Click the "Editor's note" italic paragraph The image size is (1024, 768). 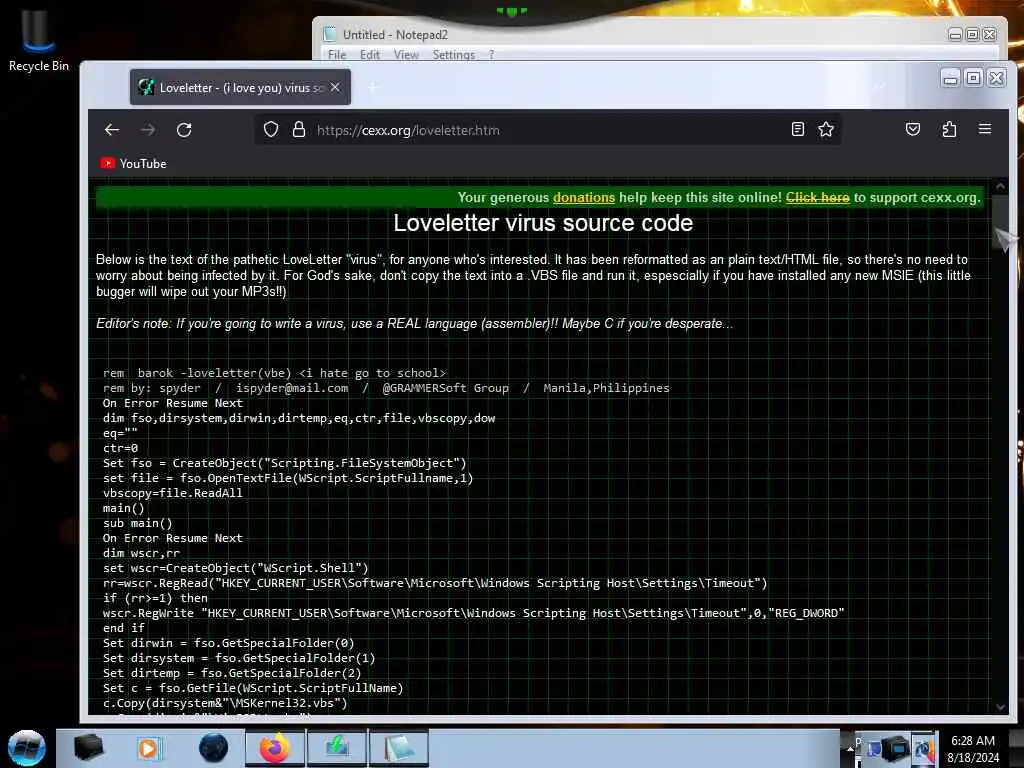[414, 324]
